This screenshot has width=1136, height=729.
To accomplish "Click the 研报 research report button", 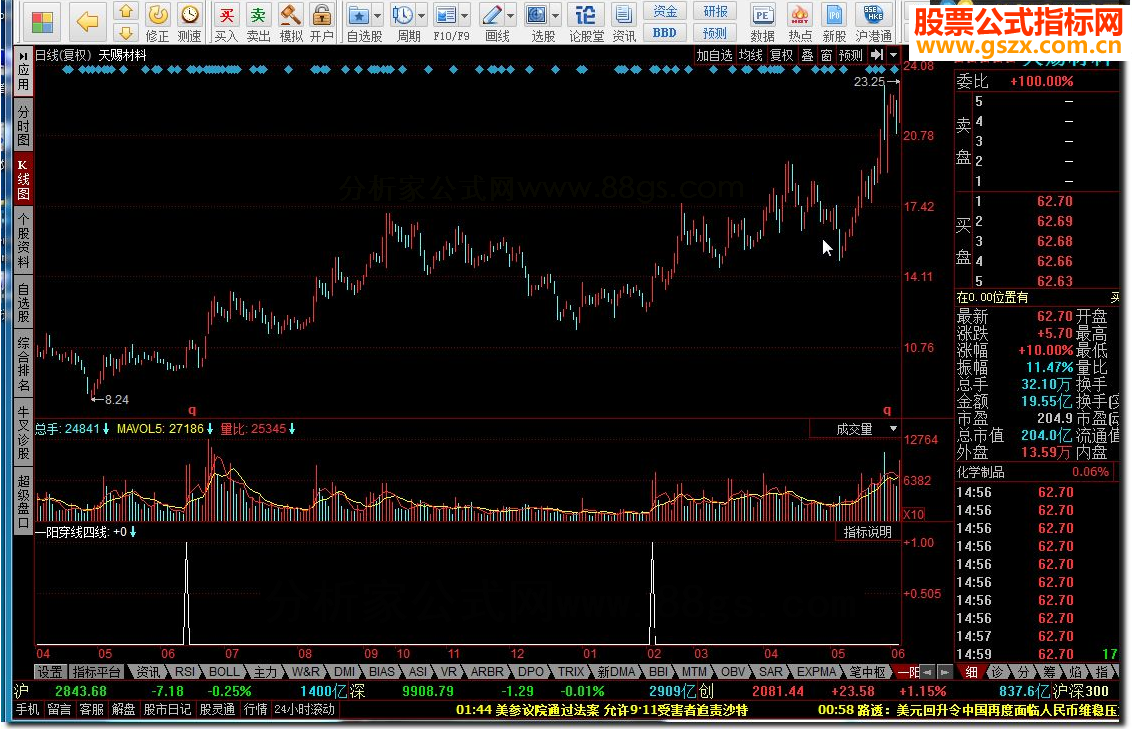I will (715, 11).
